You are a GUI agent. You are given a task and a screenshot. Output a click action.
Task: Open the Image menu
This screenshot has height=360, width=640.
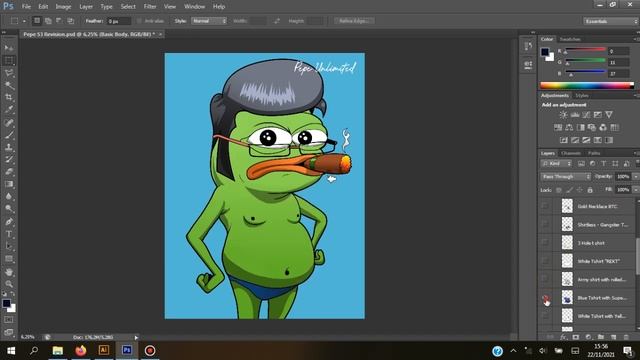(63, 7)
